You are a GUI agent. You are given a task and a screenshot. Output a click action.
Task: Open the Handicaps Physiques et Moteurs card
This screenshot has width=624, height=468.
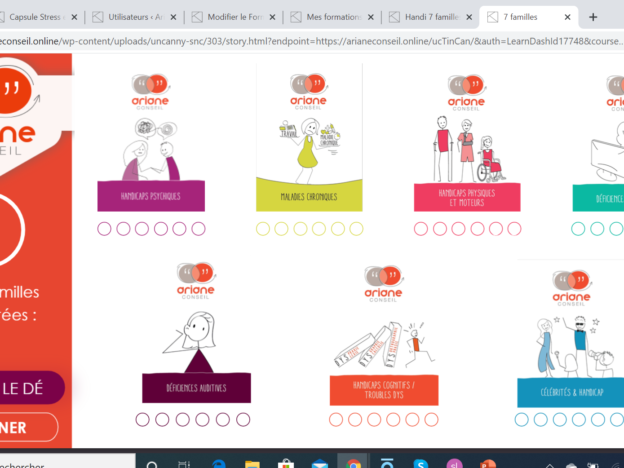[x=467, y=196]
